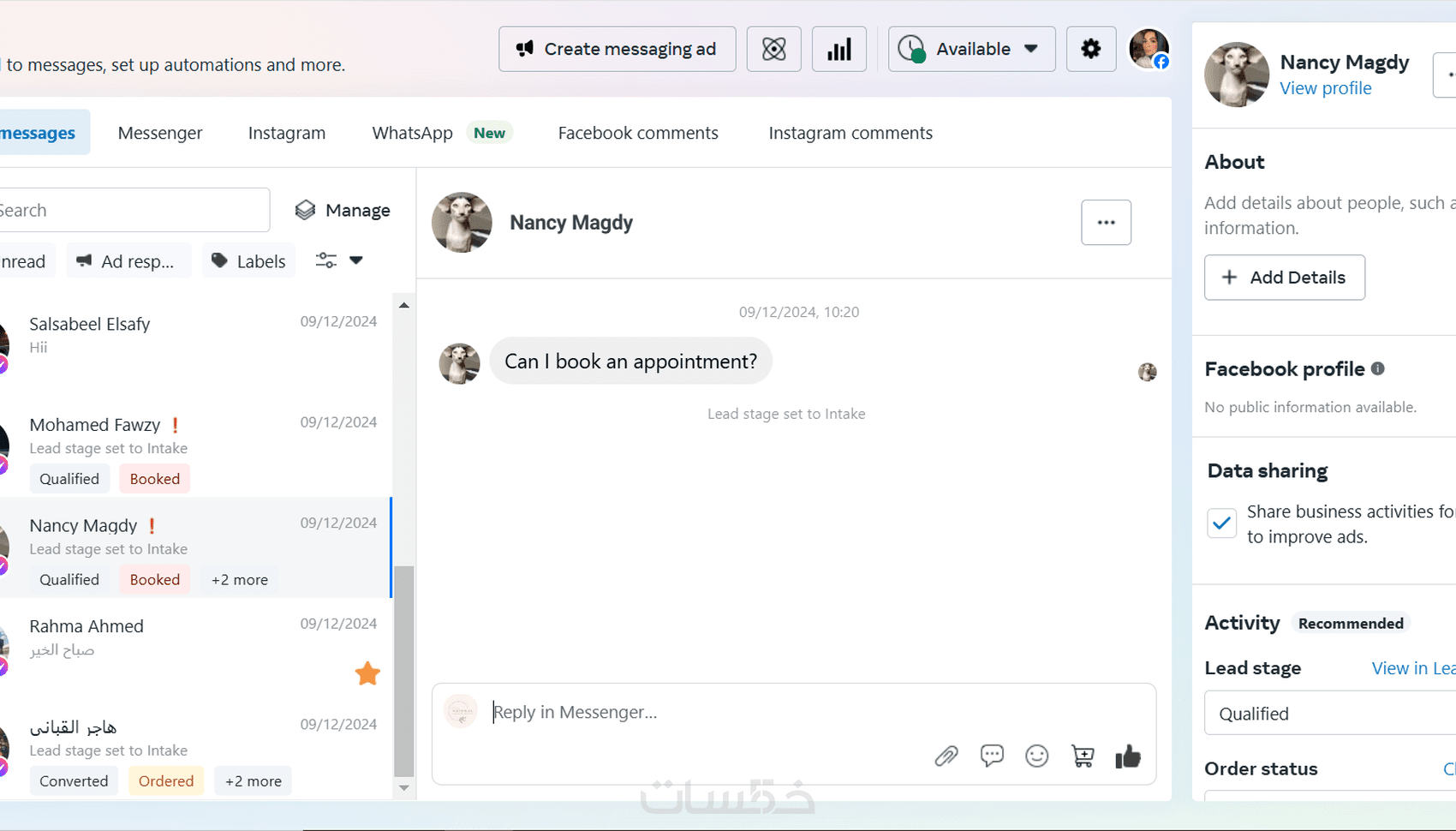Image resolution: width=1456 pixels, height=831 pixels.
Task: Click the Manage button
Action: coord(343,210)
